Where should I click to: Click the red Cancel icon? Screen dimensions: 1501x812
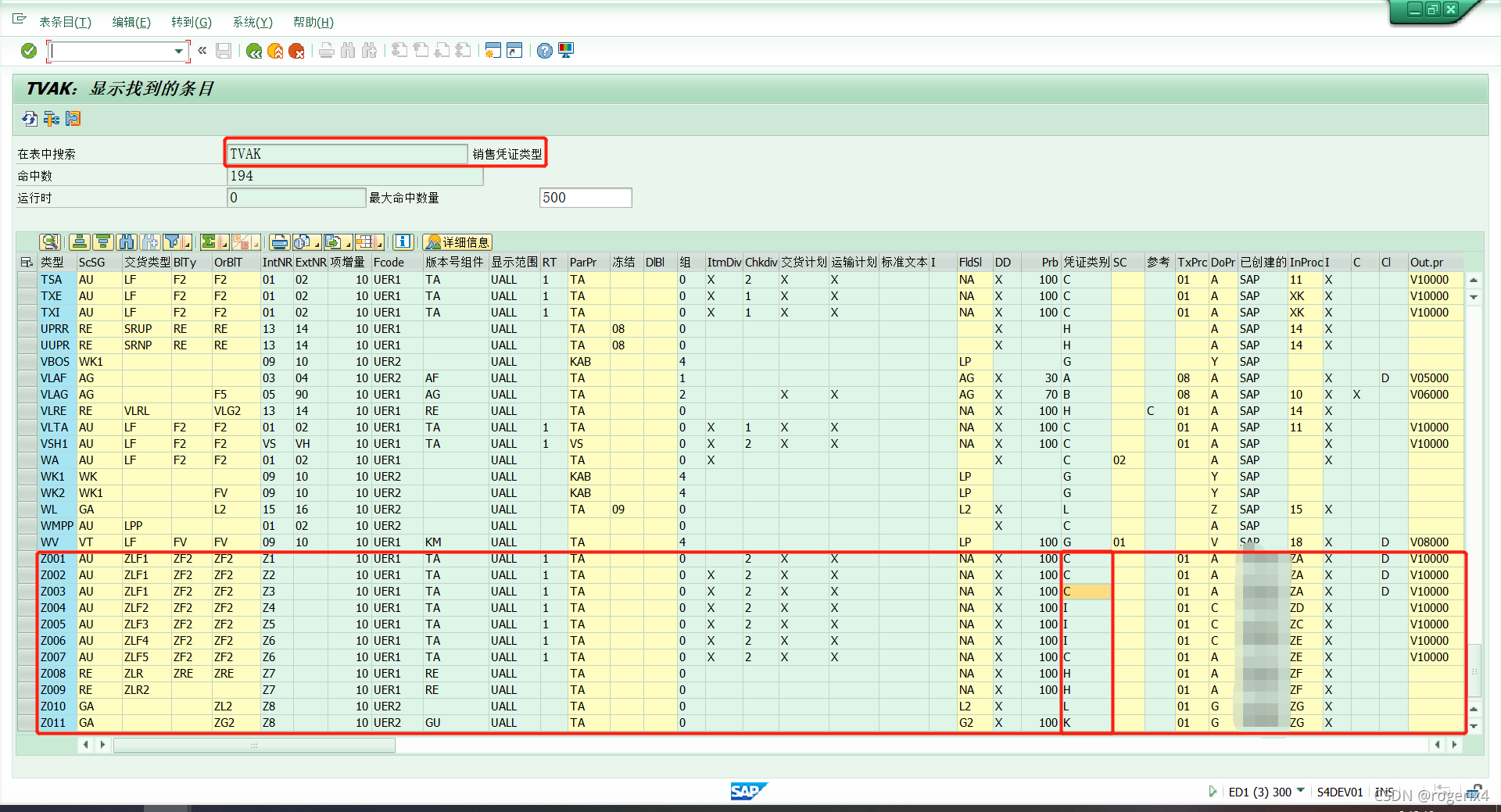tap(296, 51)
